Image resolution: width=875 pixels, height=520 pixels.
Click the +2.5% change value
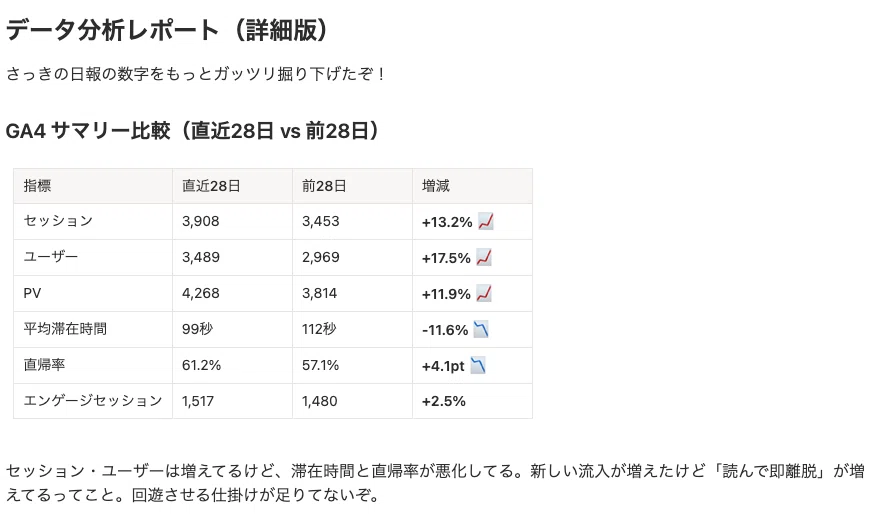pyautogui.click(x=444, y=401)
